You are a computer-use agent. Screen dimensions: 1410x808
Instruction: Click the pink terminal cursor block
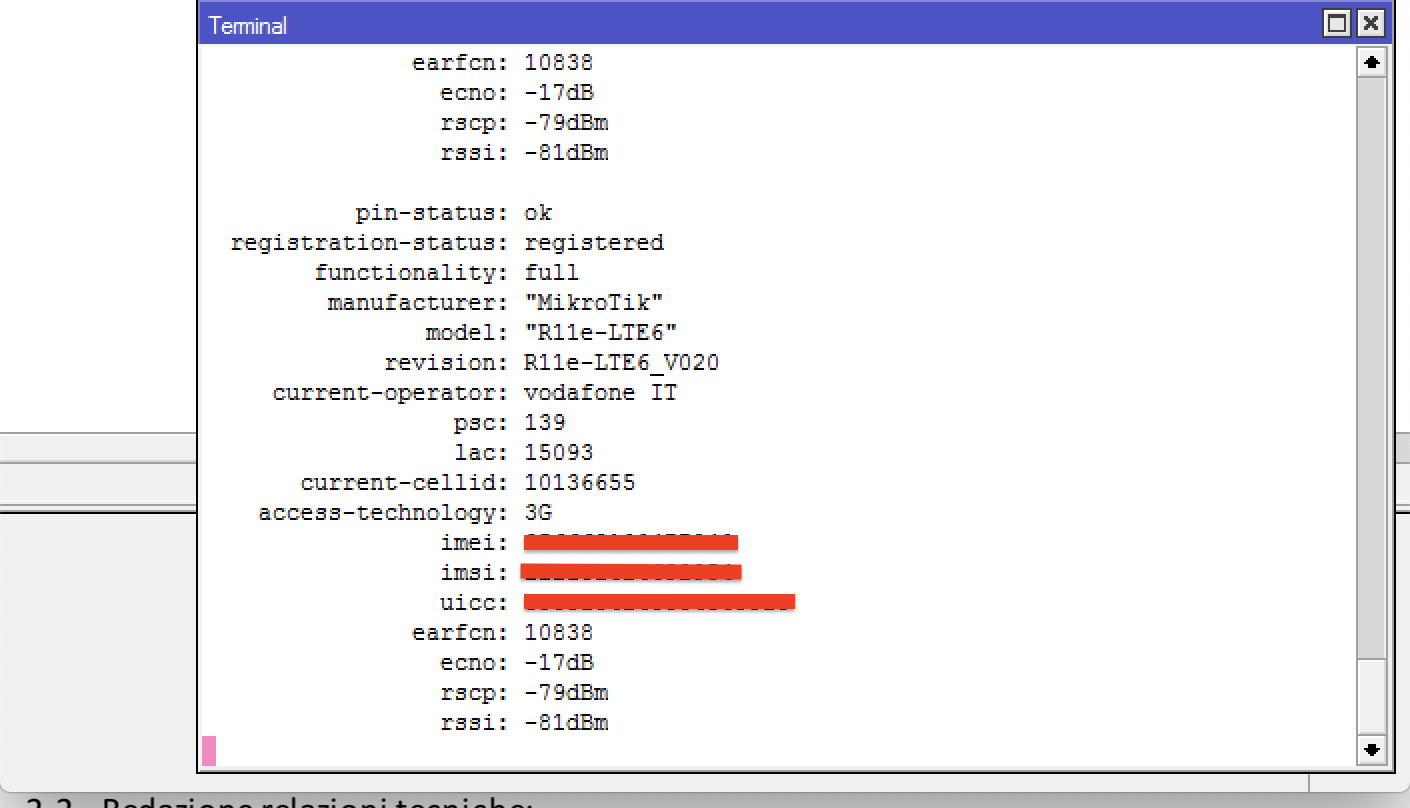click(x=209, y=751)
